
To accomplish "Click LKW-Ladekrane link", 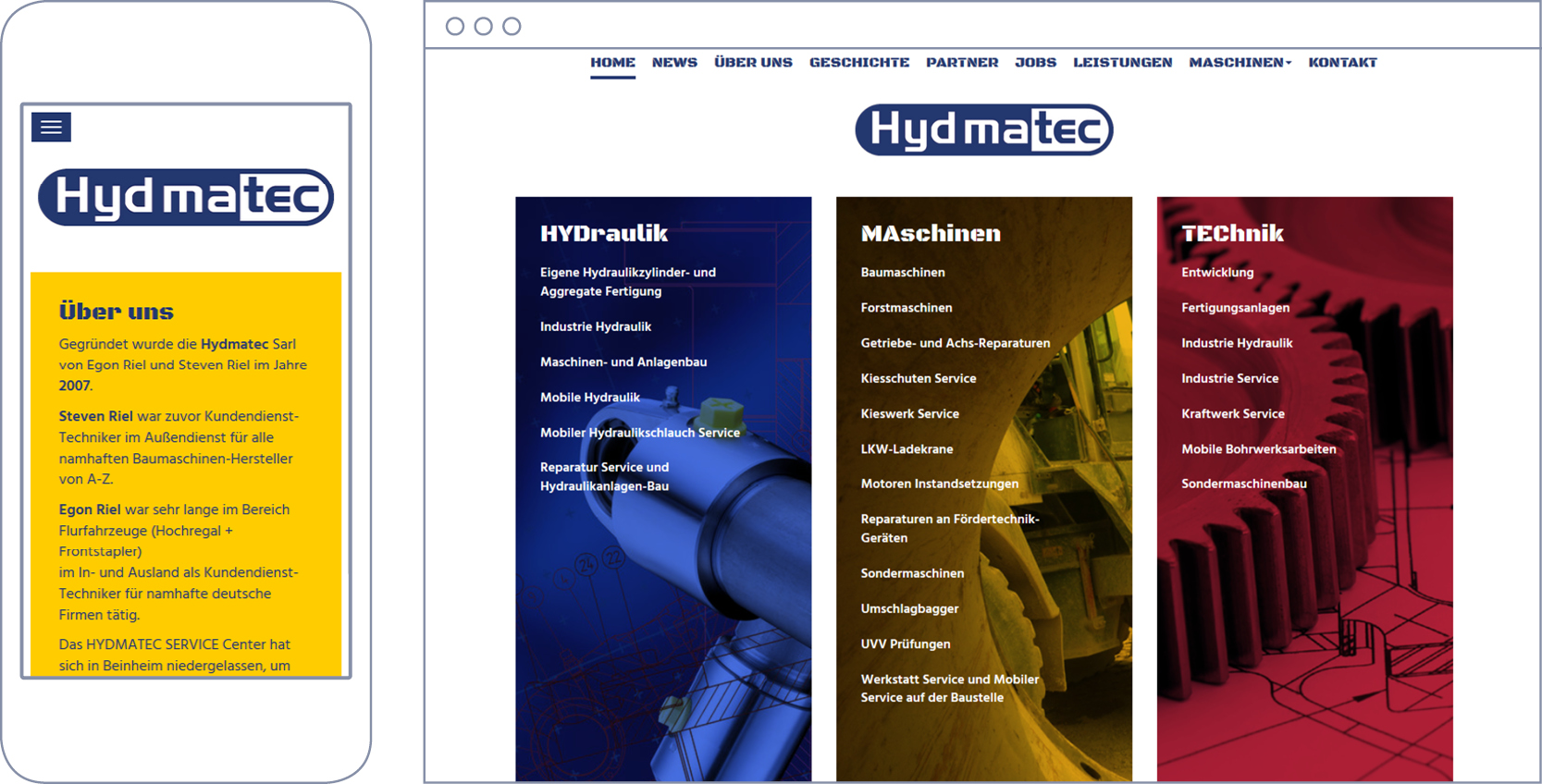I will (x=907, y=449).
